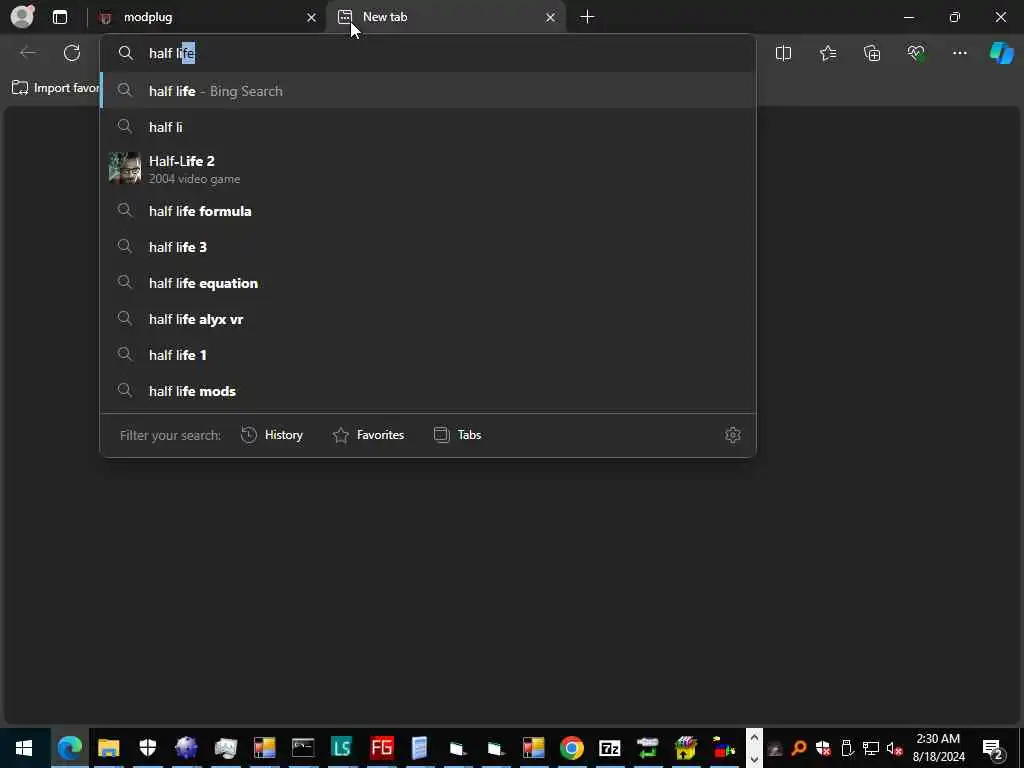Choose the Half-Life 2 video game suggestion
Image resolution: width=1024 pixels, height=768 pixels.
click(x=428, y=168)
